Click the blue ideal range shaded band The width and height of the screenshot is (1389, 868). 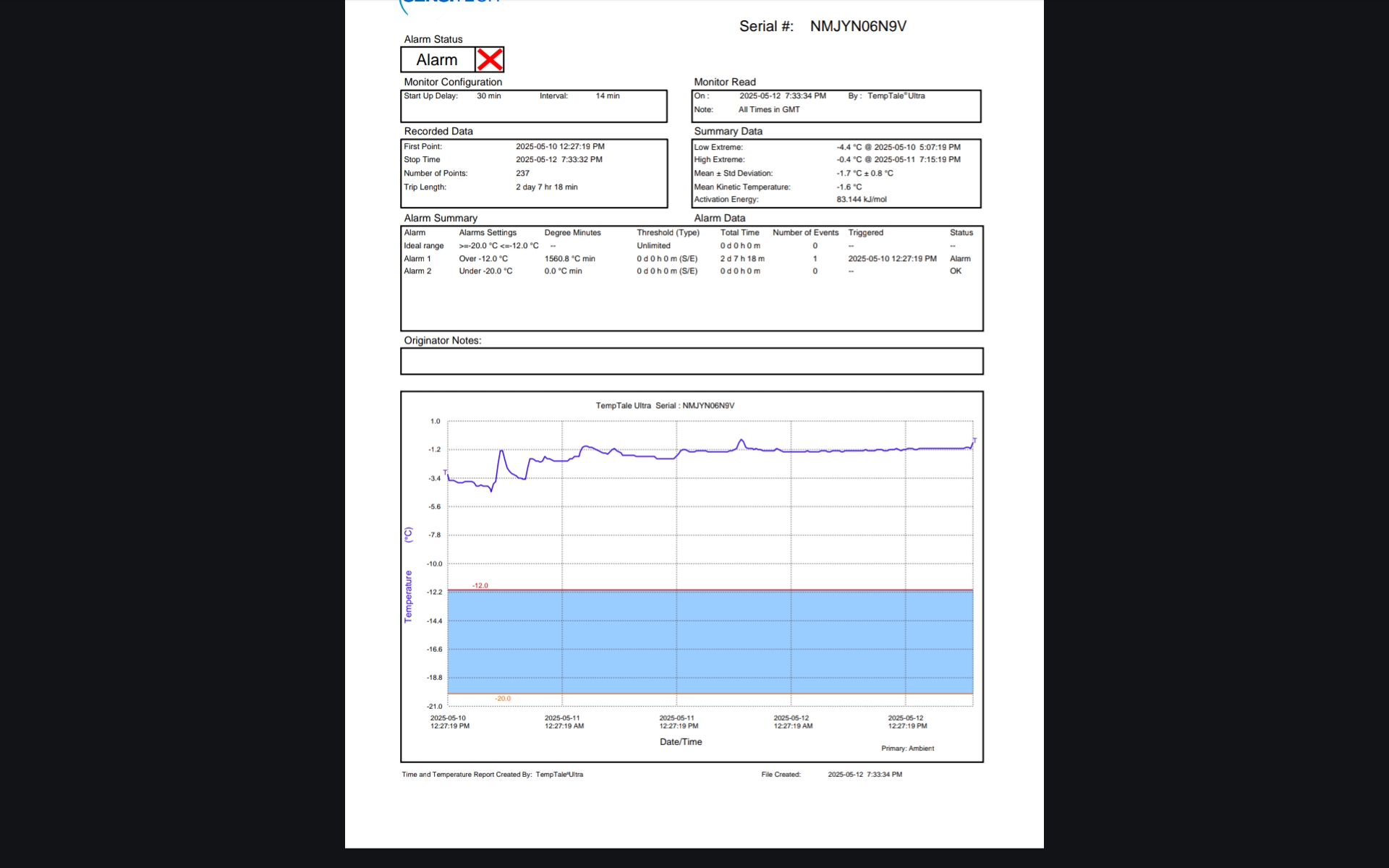(x=710, y=642)
